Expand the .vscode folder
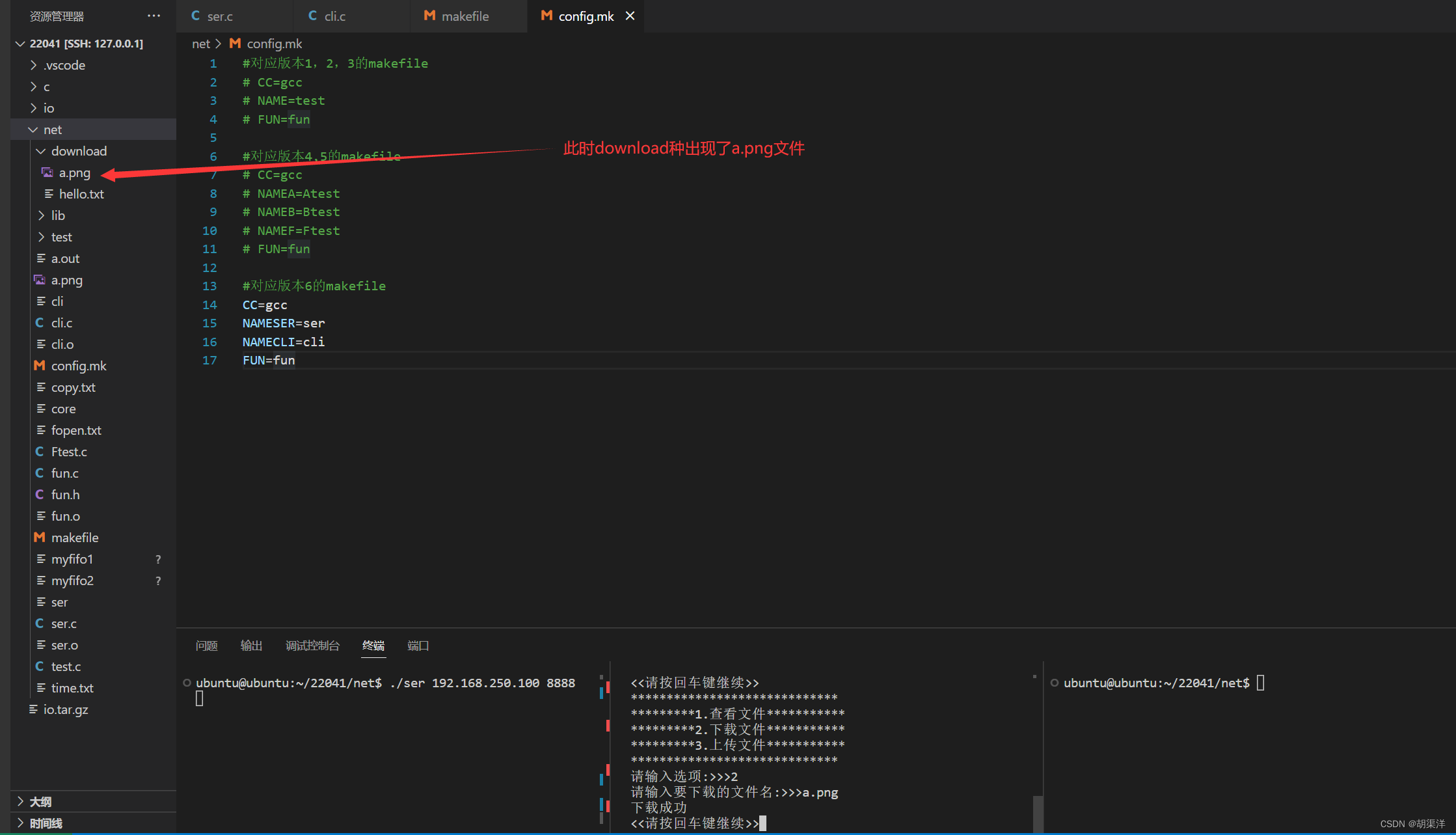 click(x=64, y=65)
